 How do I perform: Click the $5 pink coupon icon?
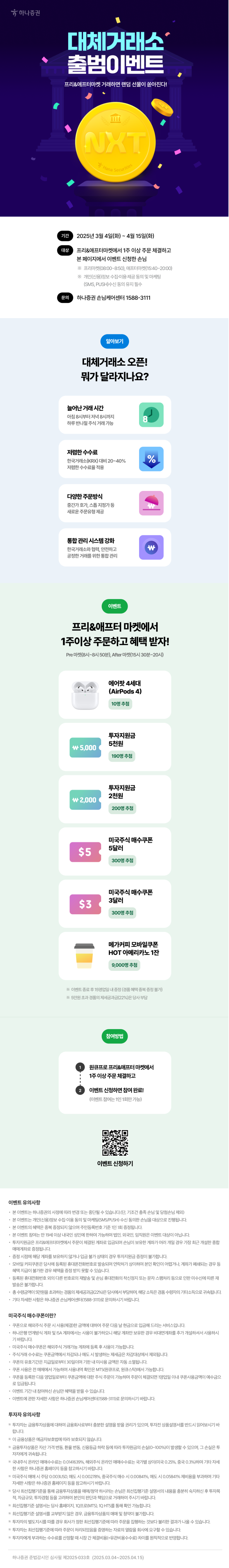[x=85, y=852]
